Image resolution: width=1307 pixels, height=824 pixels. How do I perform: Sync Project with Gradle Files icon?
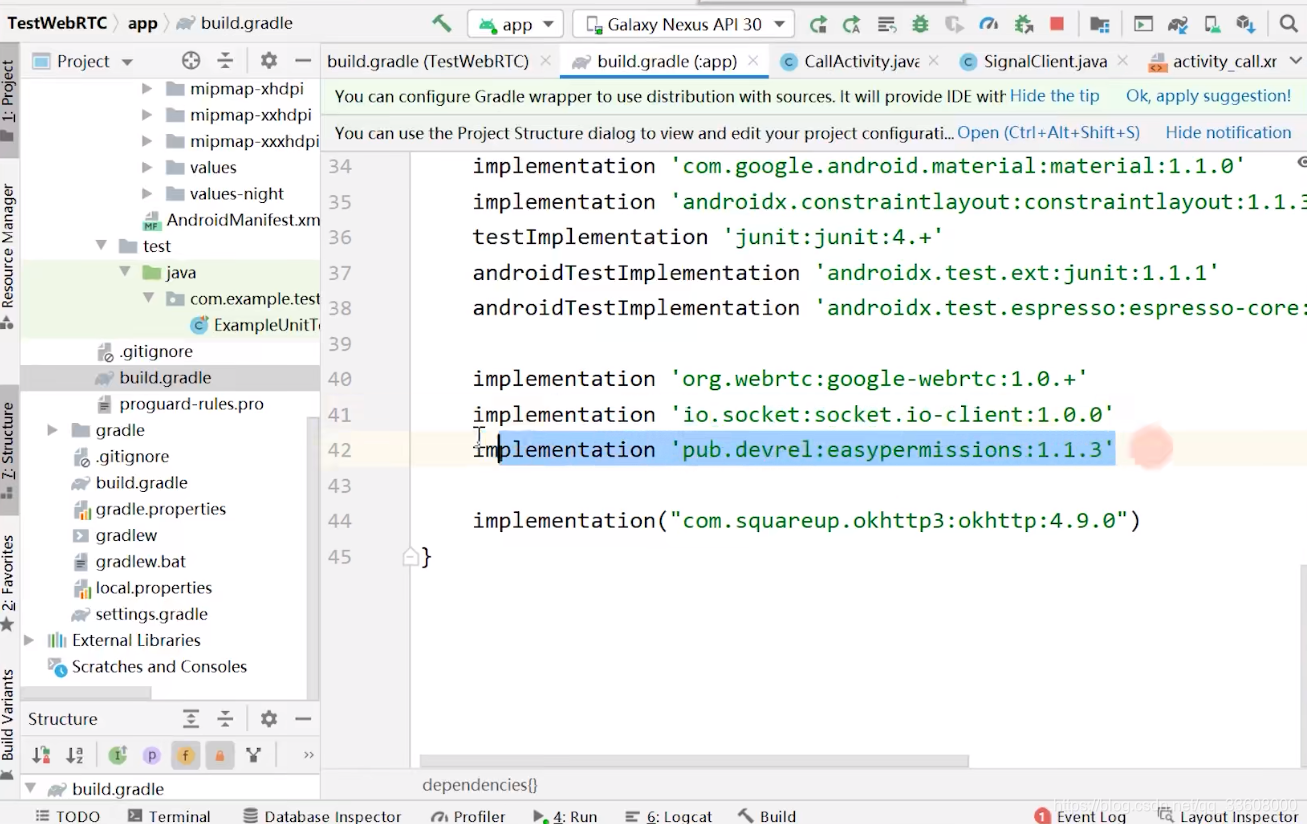(1178, 24)
